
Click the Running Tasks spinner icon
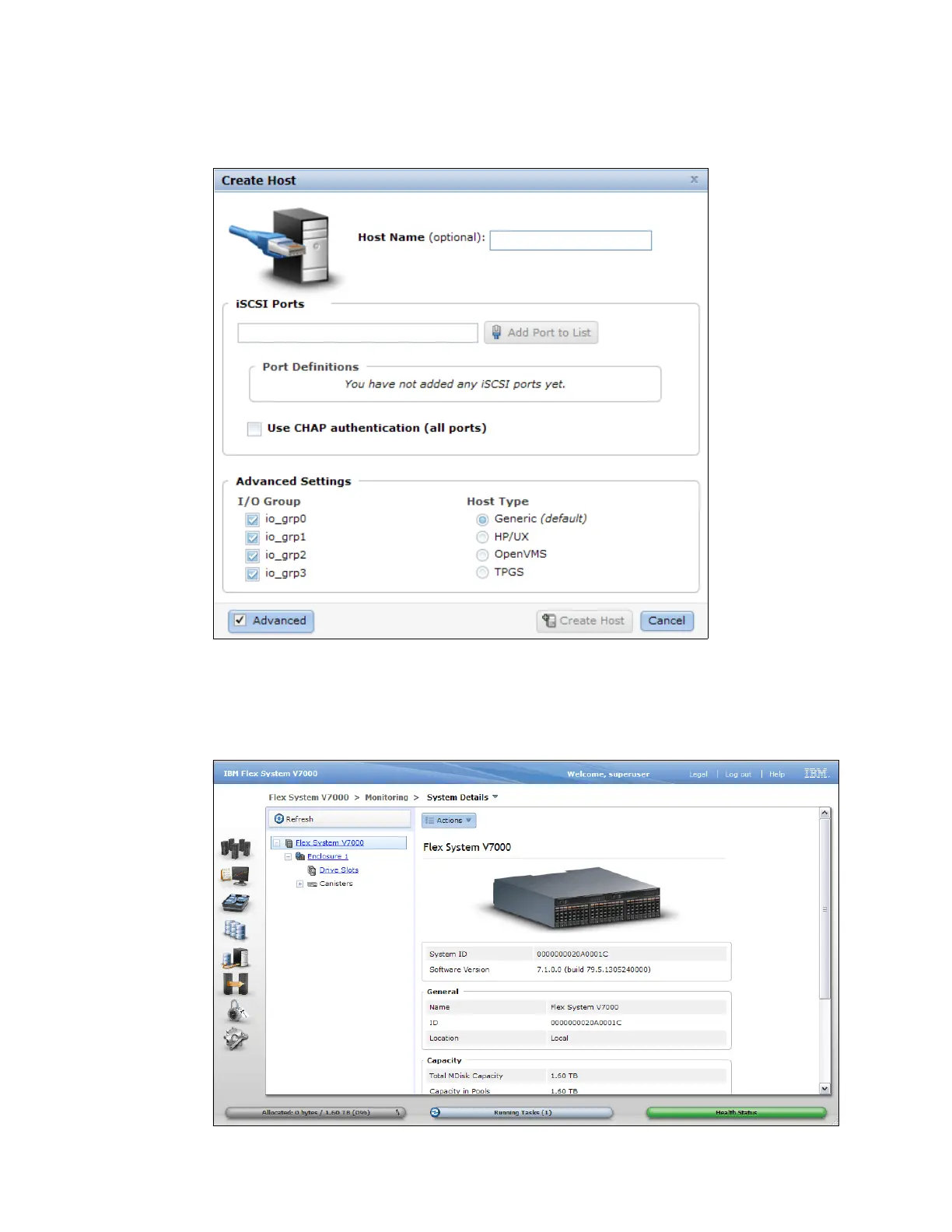[436, 1112]
